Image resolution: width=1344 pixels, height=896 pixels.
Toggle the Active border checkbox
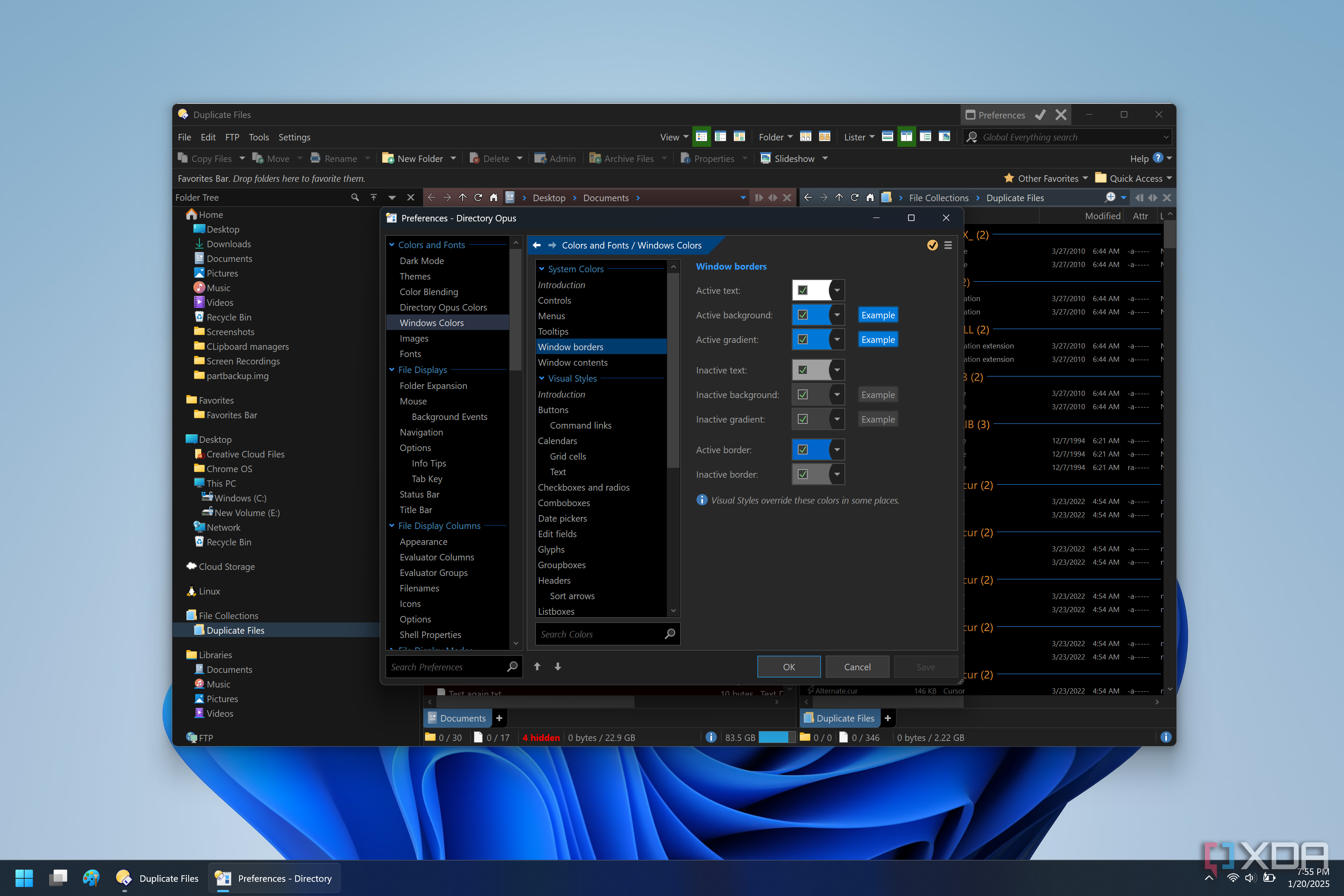(803, 450)
